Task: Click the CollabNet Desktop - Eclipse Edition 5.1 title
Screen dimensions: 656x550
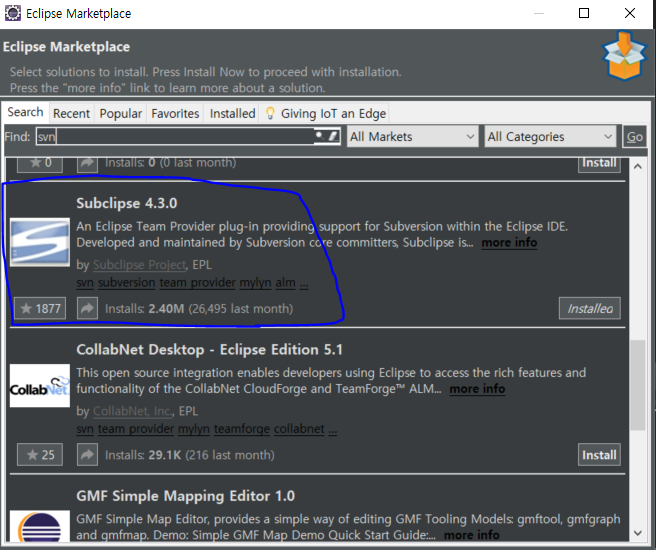Action: coord(210,350)
